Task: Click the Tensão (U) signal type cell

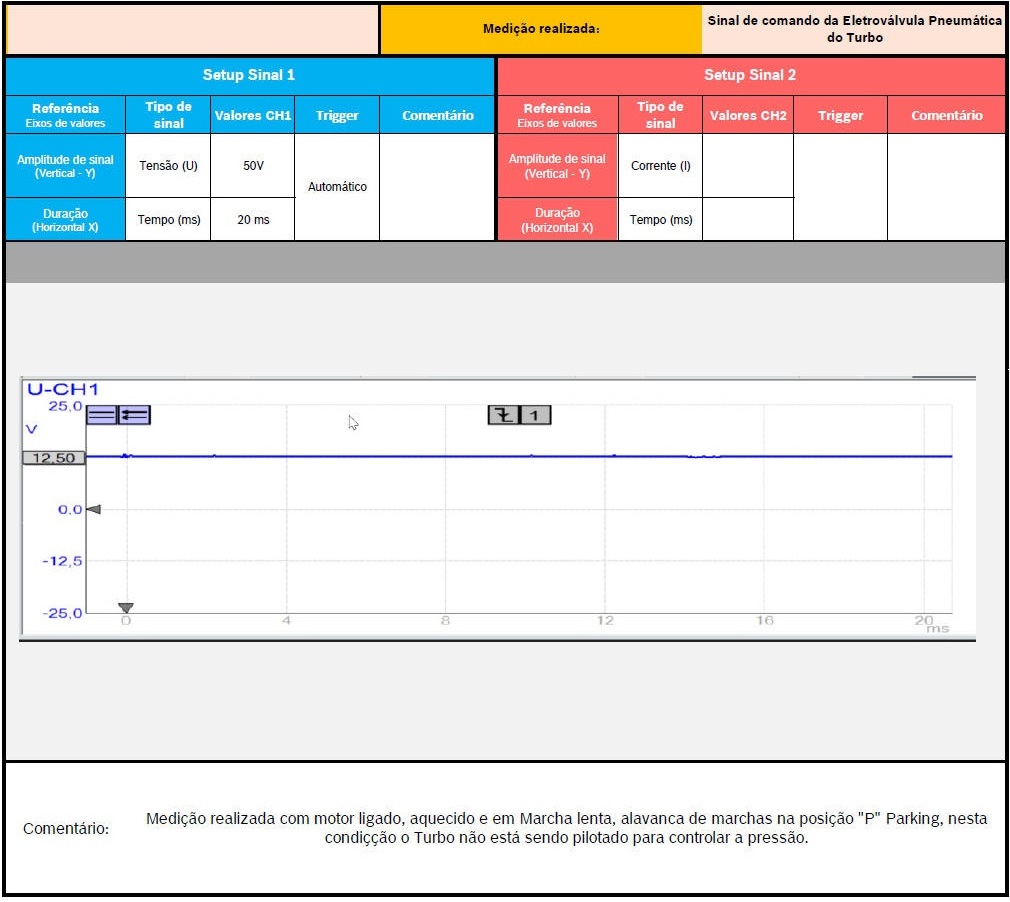Action: [168, 165]
